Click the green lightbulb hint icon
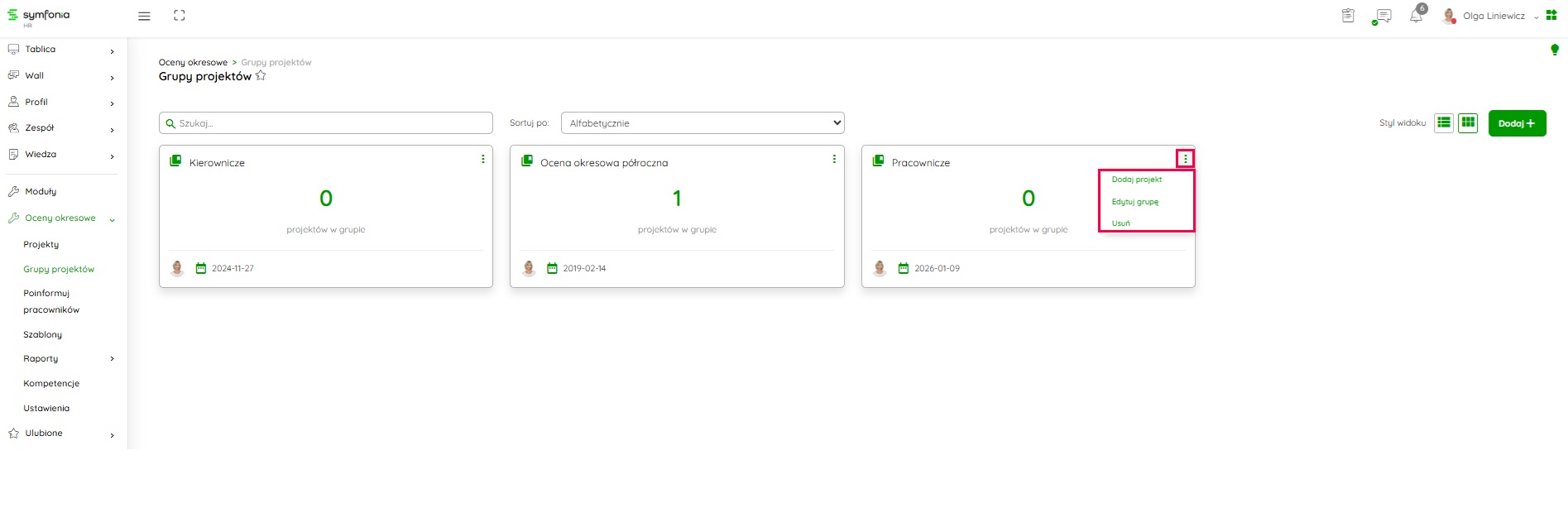 pyautogui.click(x=1554, y=50)
